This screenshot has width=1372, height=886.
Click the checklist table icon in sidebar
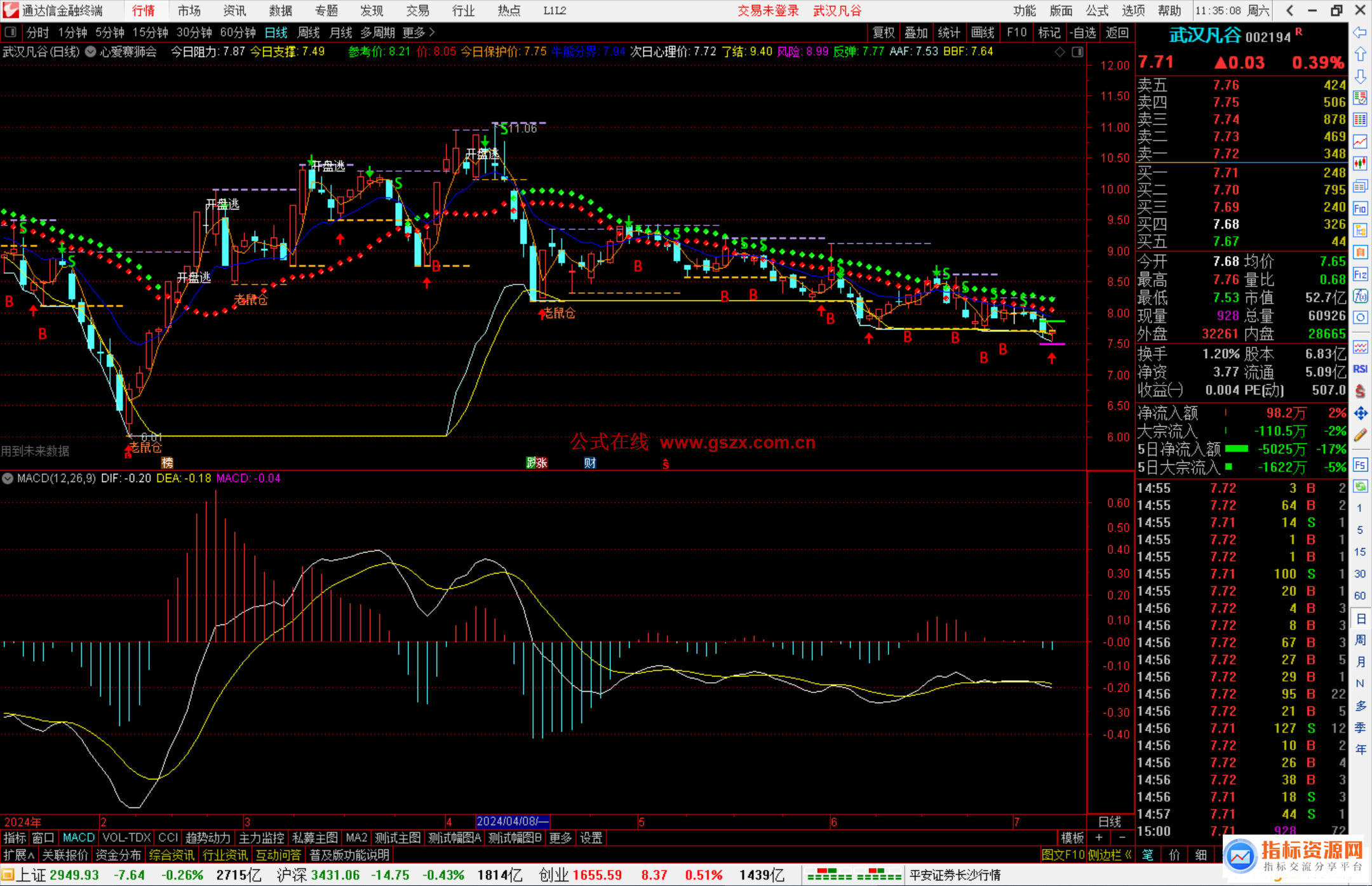(x=1360, y=98)
